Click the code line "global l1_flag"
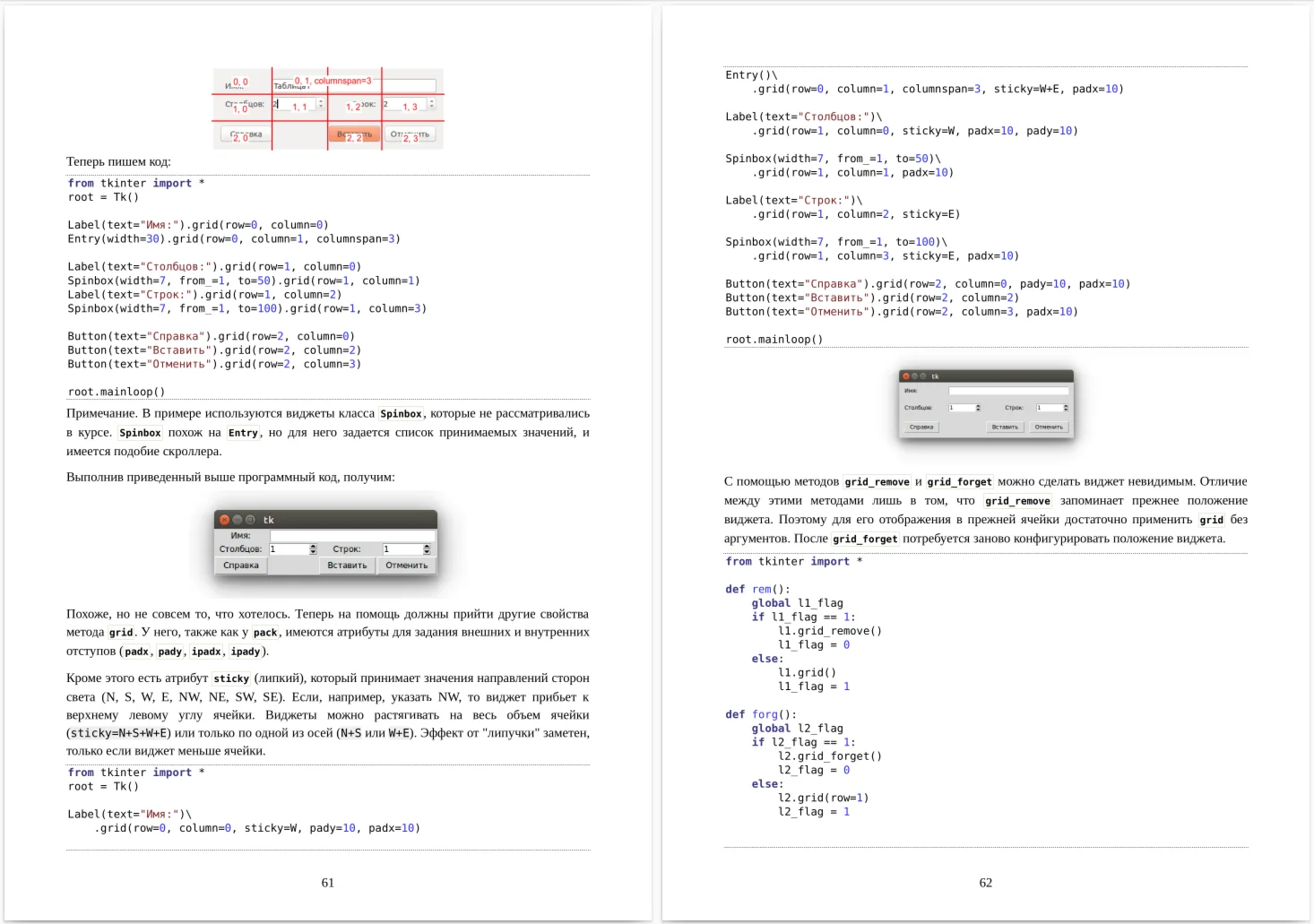 click(x=798, y=603)
